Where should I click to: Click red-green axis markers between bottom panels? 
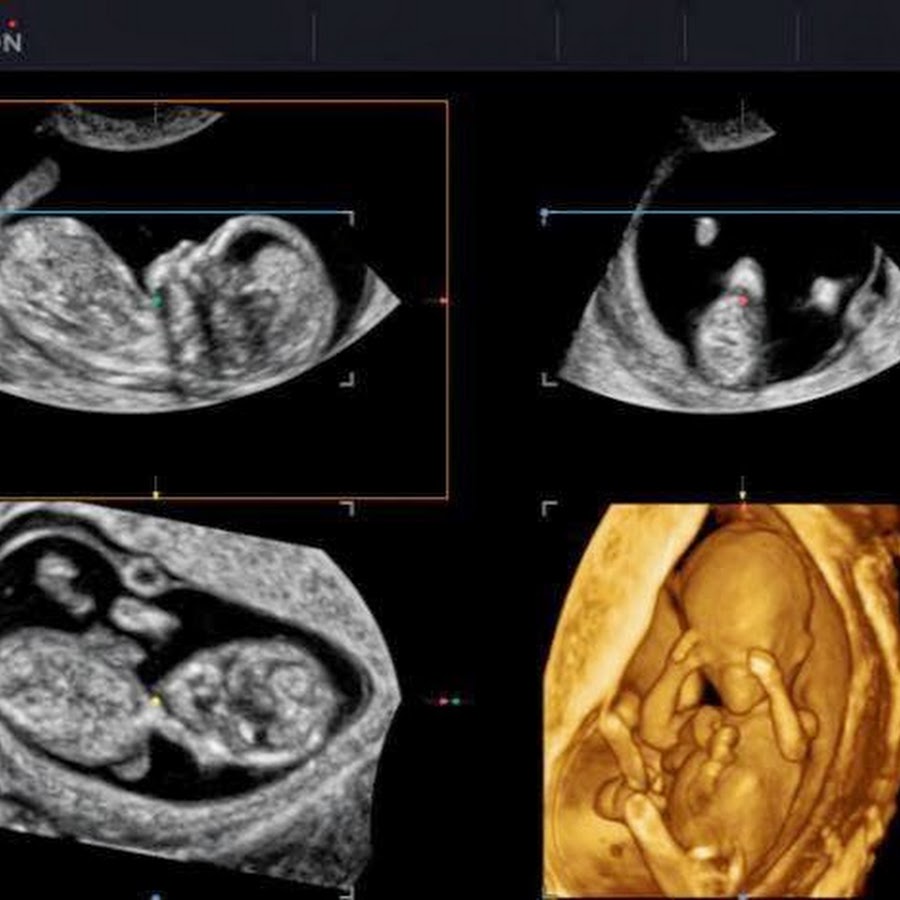click(x=449, y=701)
